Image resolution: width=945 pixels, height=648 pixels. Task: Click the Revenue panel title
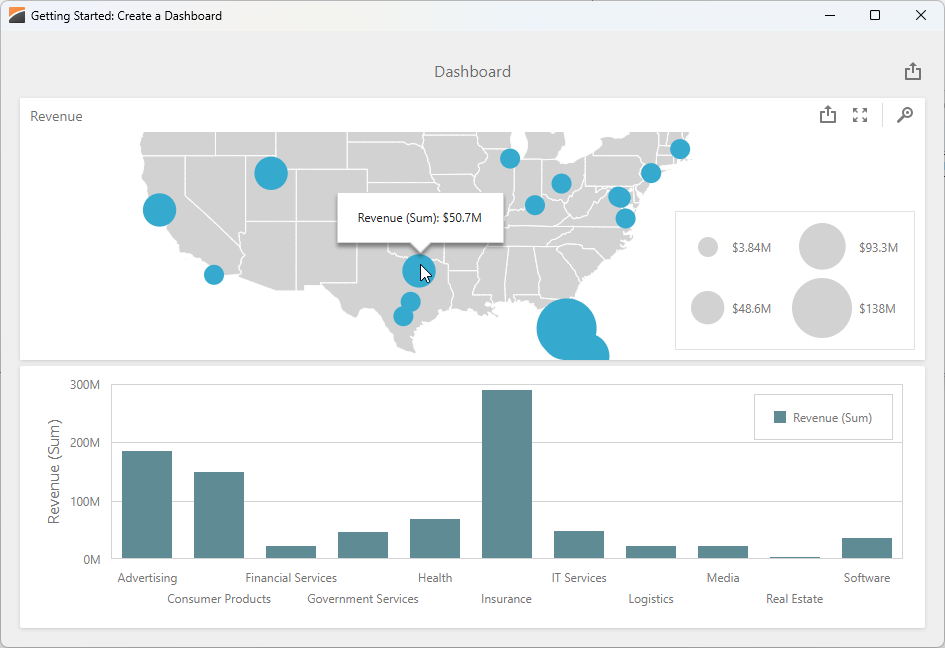tap(56, 116)
